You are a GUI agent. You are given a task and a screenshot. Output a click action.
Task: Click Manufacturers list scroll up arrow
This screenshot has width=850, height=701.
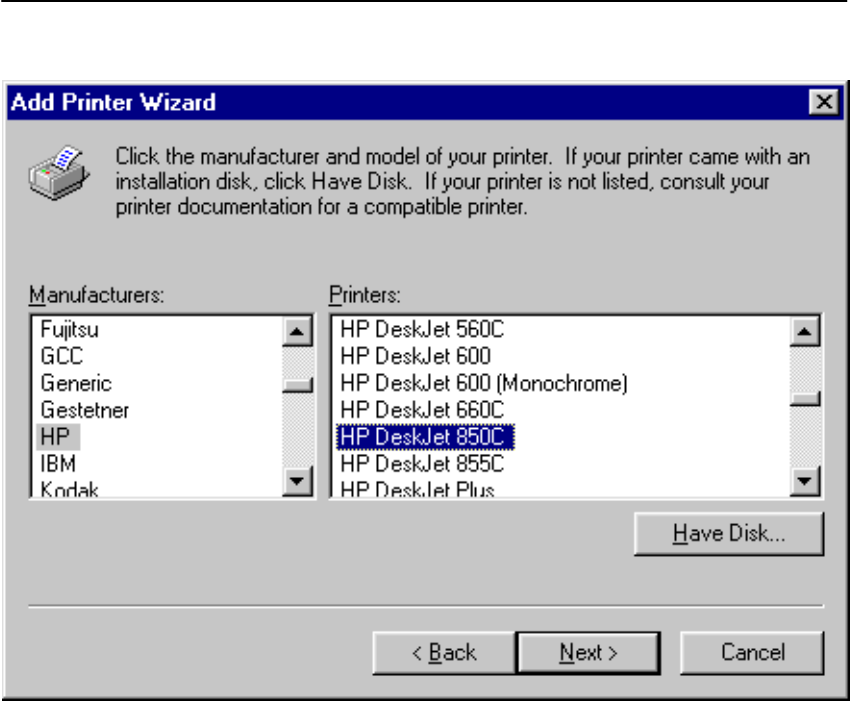[x=297, y=331]
